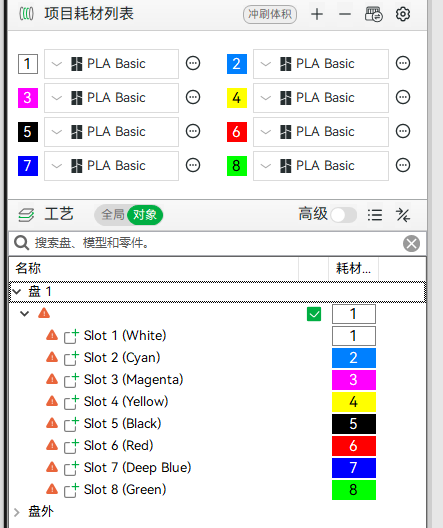Select Slot 5 (Black) part

[123, 424]
